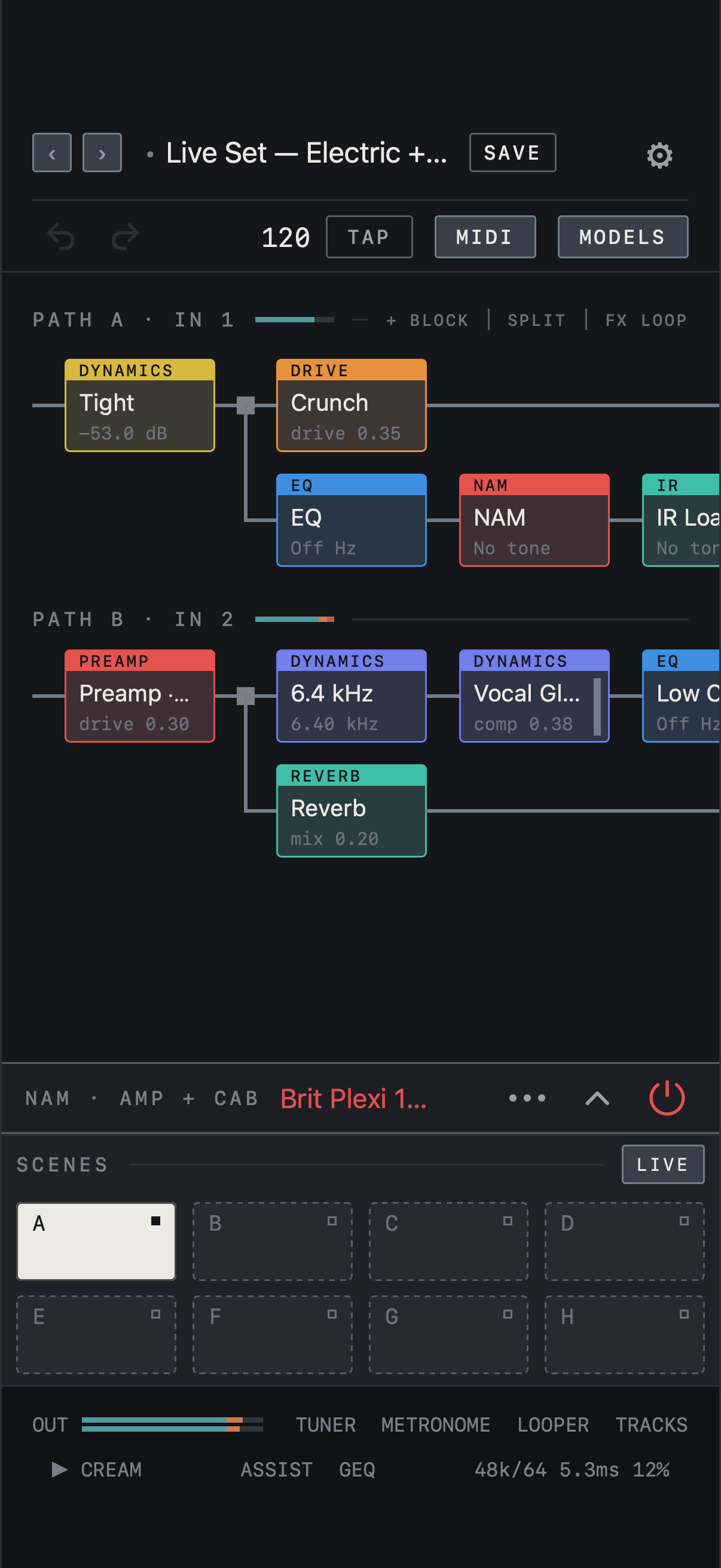This screenshot has width=721, height=1568.
Task: Click the redo arrow
Action: (126, 237)
